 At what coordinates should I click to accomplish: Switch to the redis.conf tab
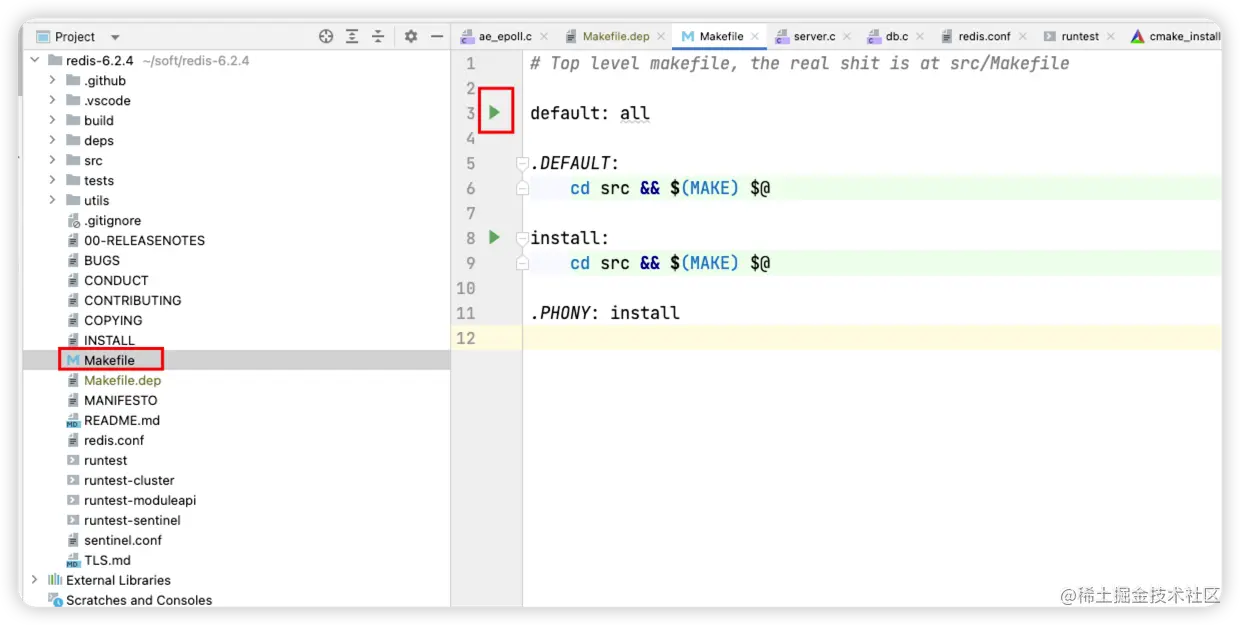tap(984, 36)
